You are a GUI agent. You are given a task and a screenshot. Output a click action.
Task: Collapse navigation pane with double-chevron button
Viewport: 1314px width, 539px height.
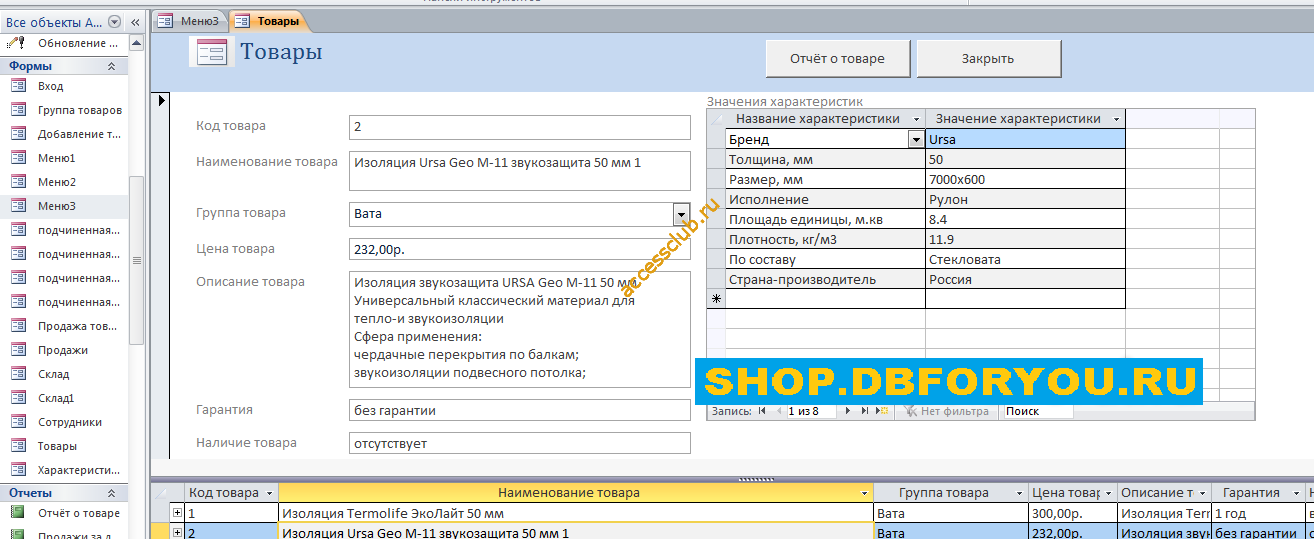pyautogui.click(x=135, y=22)
